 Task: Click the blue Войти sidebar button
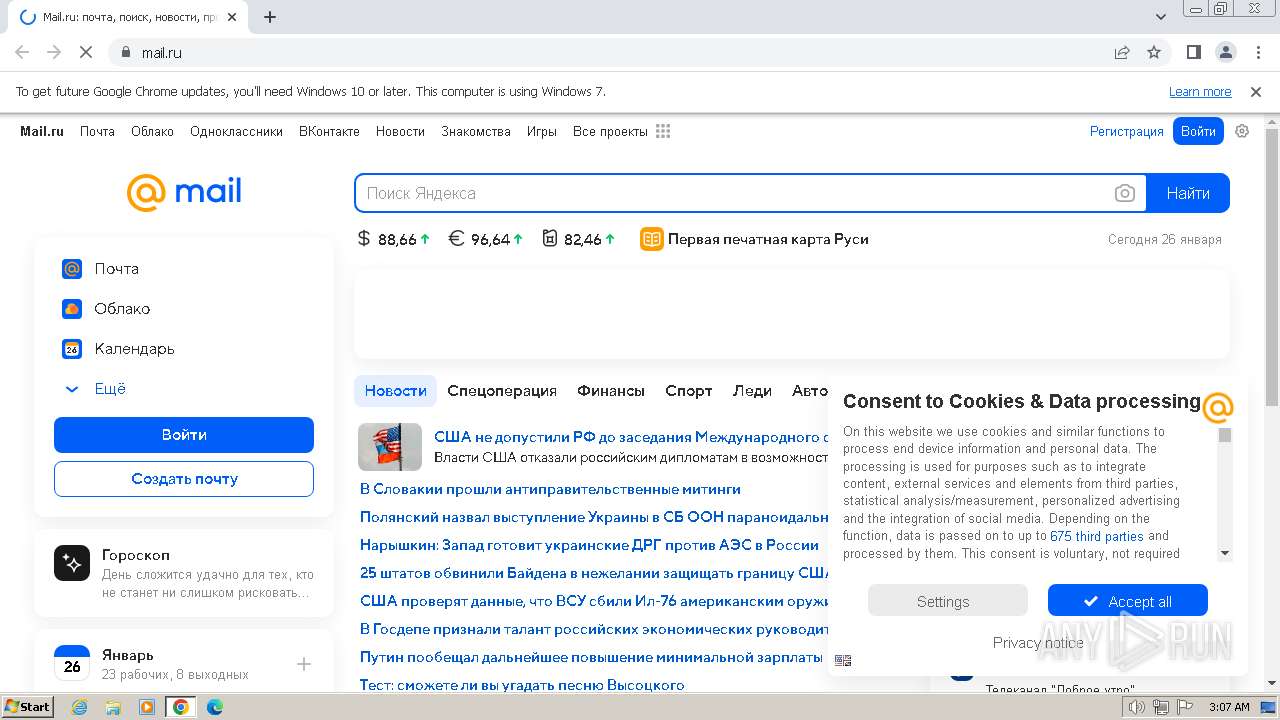184,435
